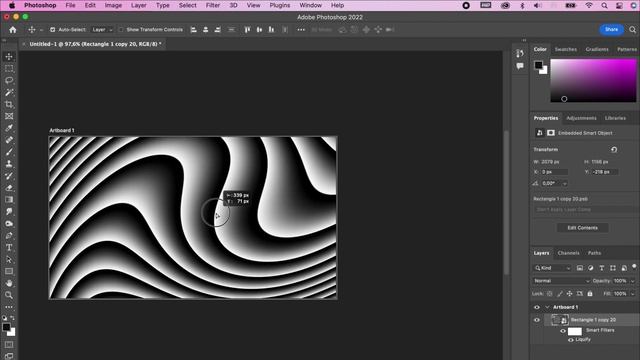Select the Pen tool
The width and height of the screenshot is (640, 360).
pyautogui.click(x=9, y=236)
